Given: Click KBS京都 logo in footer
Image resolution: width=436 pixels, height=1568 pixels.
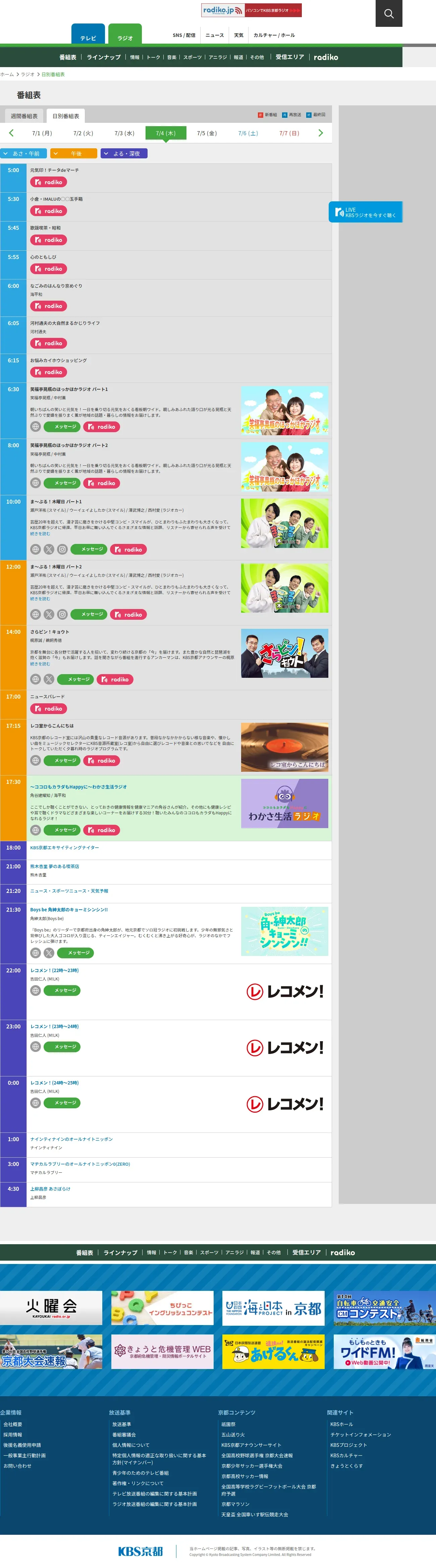Looking at the screenshot, I should point(141,1551).
